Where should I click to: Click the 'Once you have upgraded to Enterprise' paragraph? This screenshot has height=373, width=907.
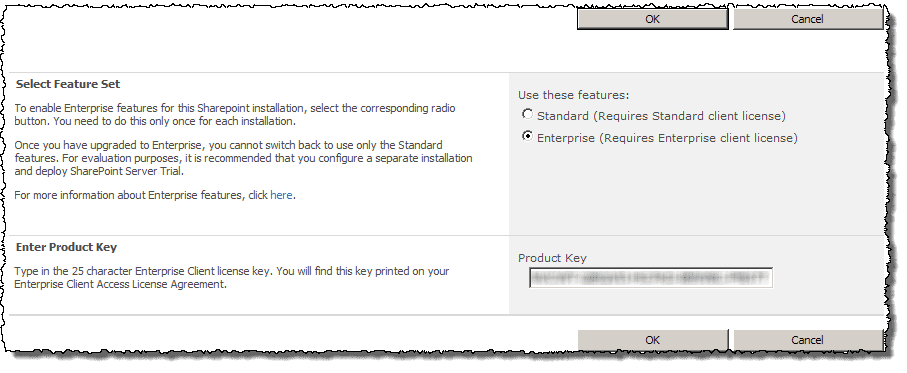[x=244, y=158]
